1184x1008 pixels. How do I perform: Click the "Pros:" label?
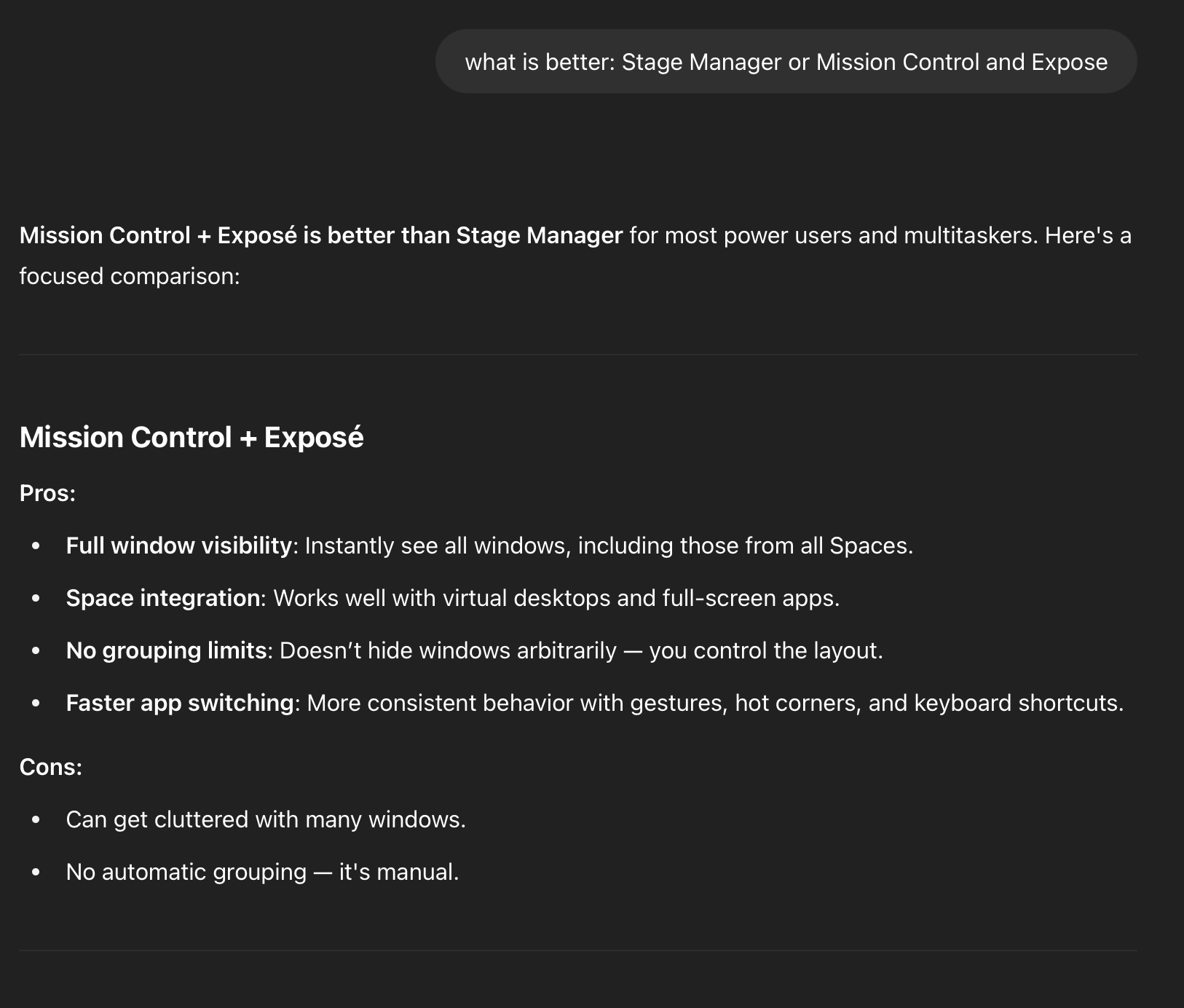[x=48, y=493]
